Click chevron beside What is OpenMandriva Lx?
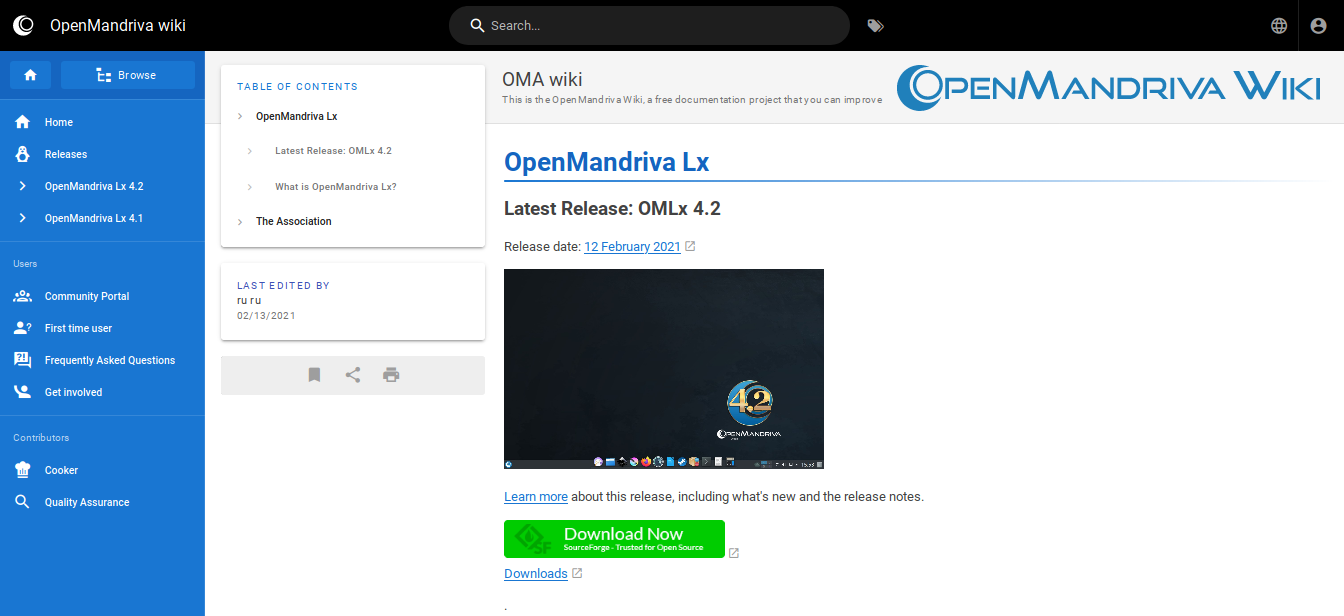 coord(250,187)
